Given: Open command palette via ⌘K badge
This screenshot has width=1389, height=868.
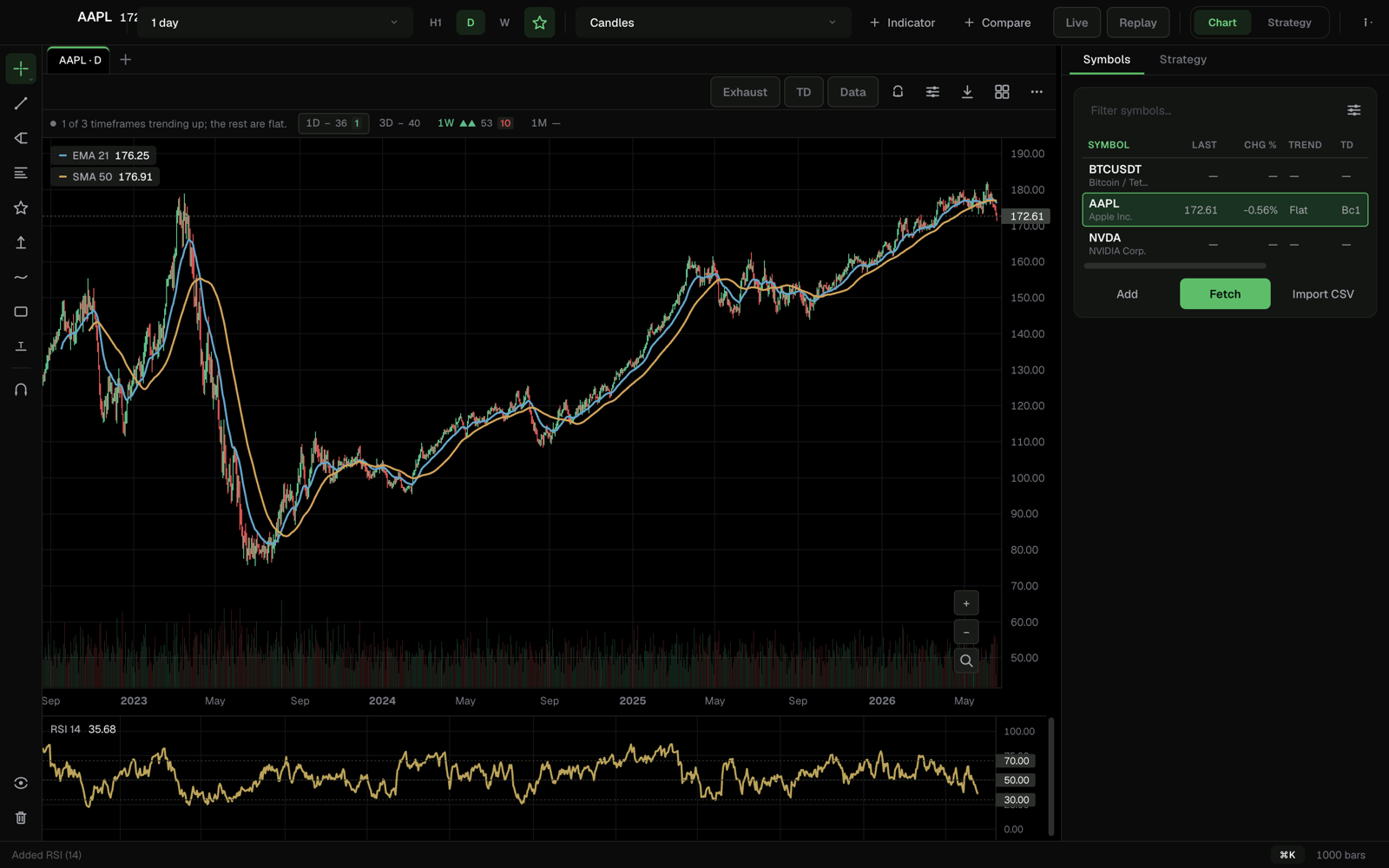Looking at the screenshot, I should click(1287, 855).
